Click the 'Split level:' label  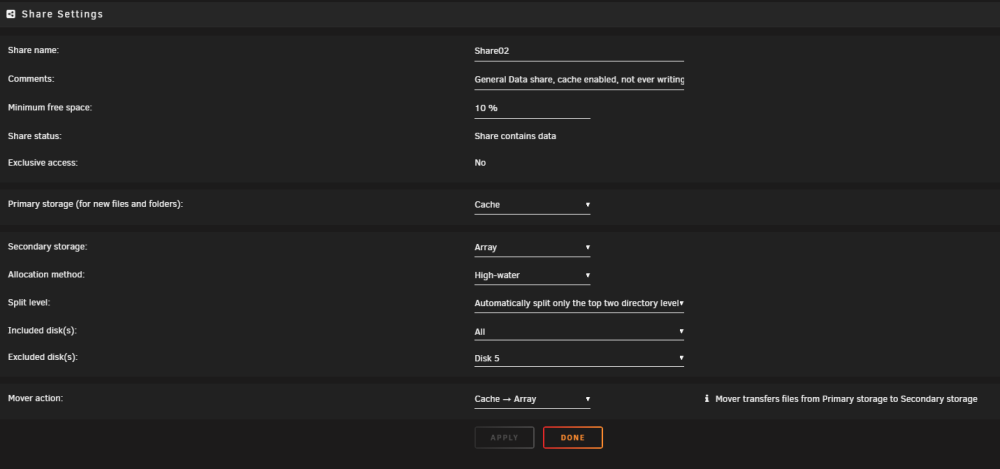click(29, 302)
